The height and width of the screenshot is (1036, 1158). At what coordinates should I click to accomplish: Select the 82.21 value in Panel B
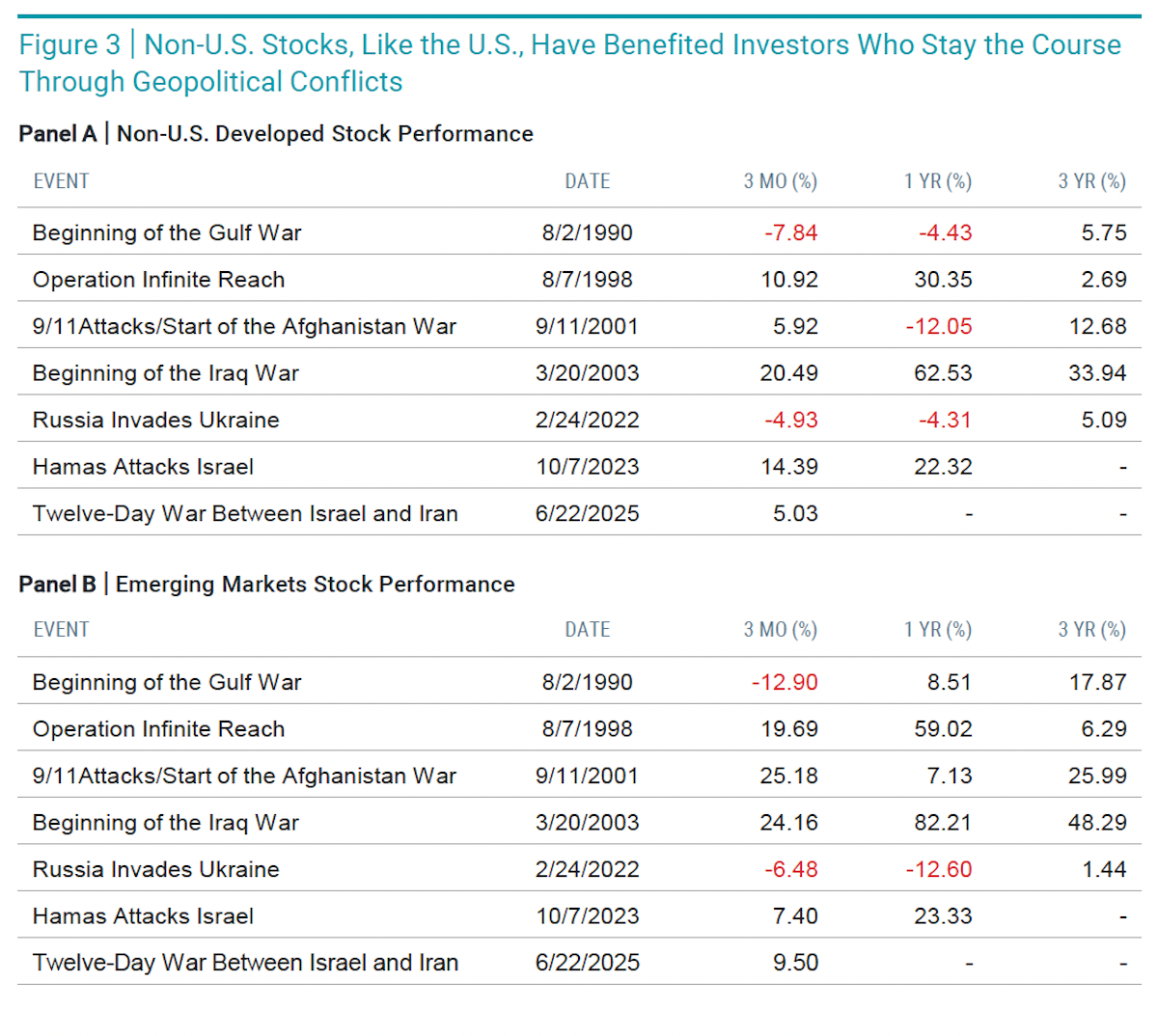click(943, 823)
